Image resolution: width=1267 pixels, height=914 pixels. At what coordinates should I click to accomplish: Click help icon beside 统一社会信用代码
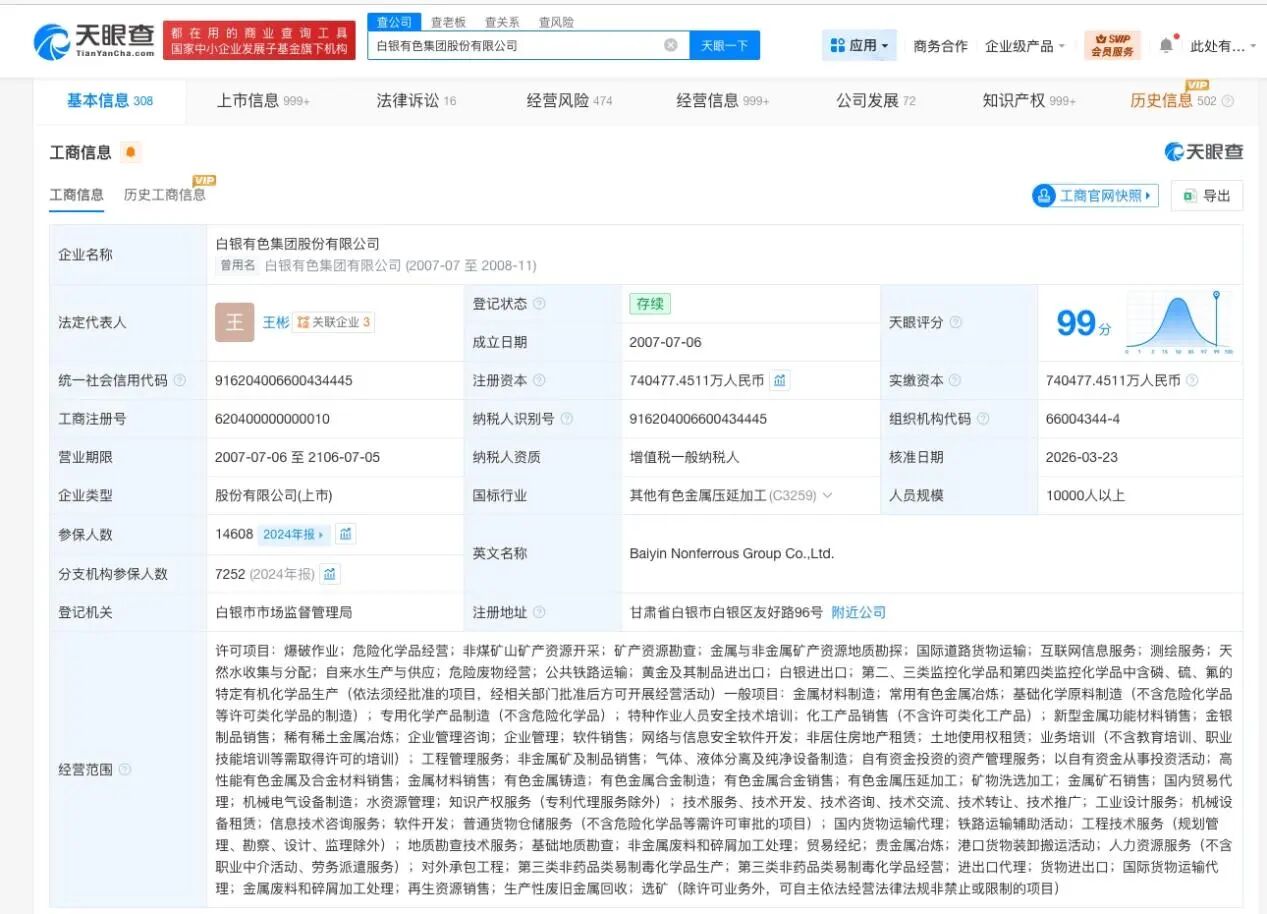[180, 380]
